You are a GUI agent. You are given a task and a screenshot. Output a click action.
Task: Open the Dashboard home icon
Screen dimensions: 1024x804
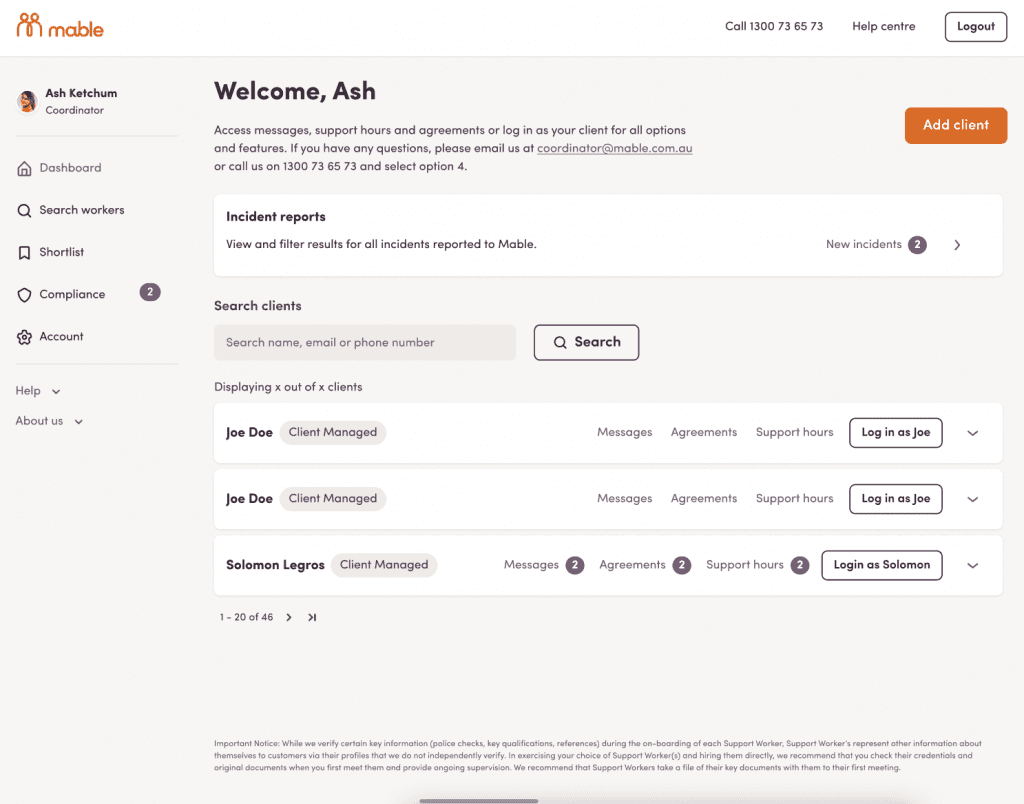[x=24, y=169]
